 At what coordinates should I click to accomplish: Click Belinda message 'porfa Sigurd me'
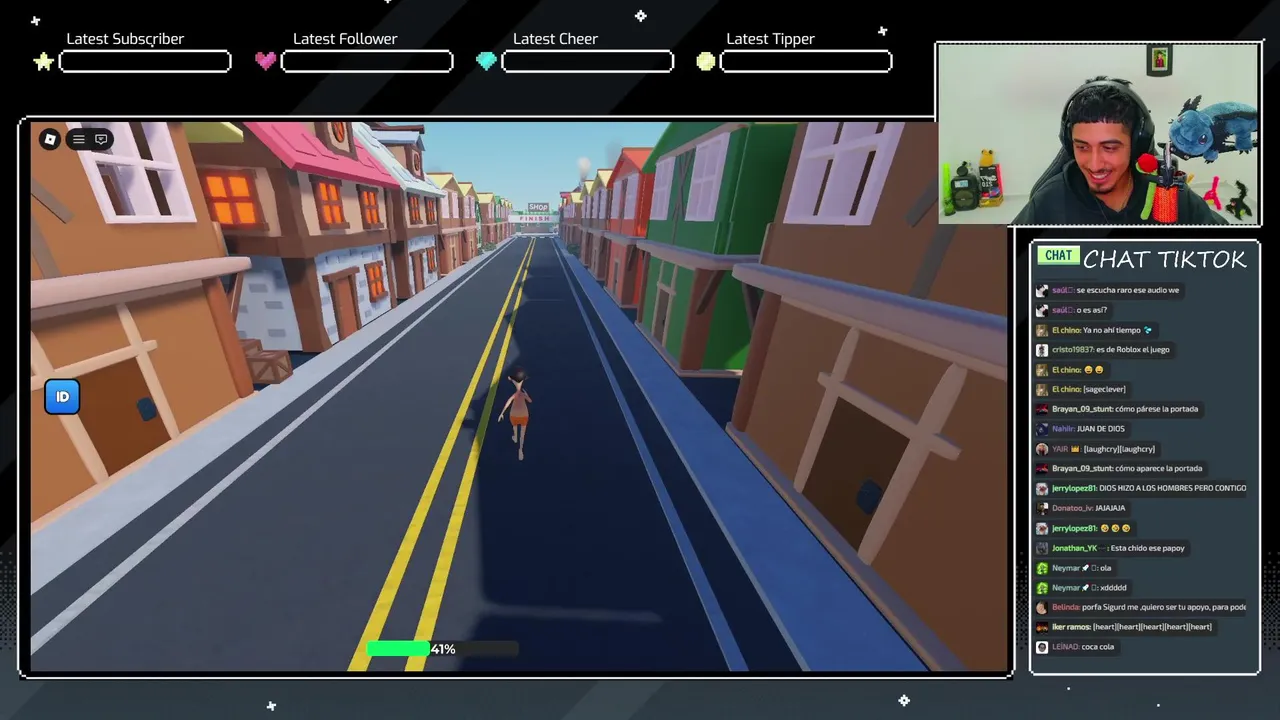click(x=1164, y=607)
